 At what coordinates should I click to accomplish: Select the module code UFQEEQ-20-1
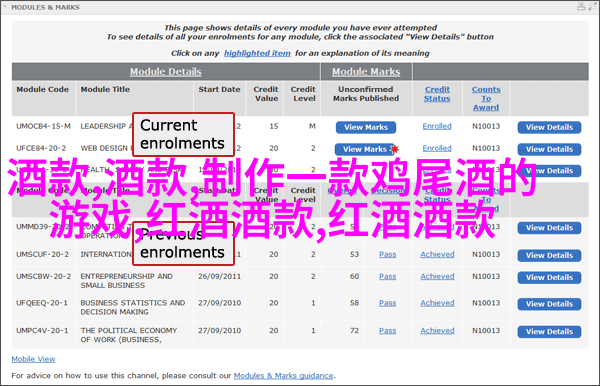pyautogui.click(x=42, y=303)
